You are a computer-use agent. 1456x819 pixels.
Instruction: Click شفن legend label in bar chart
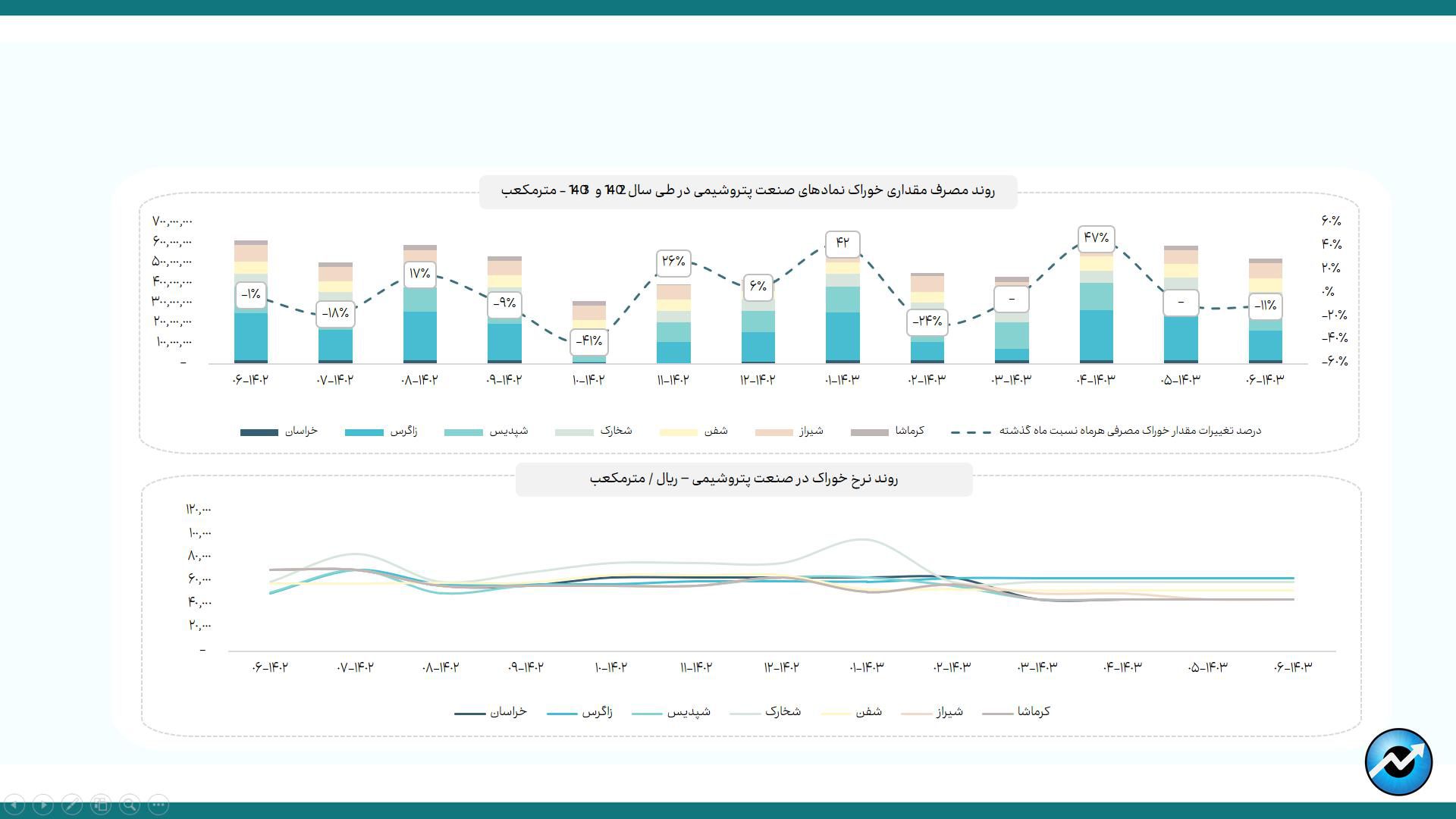716,431
